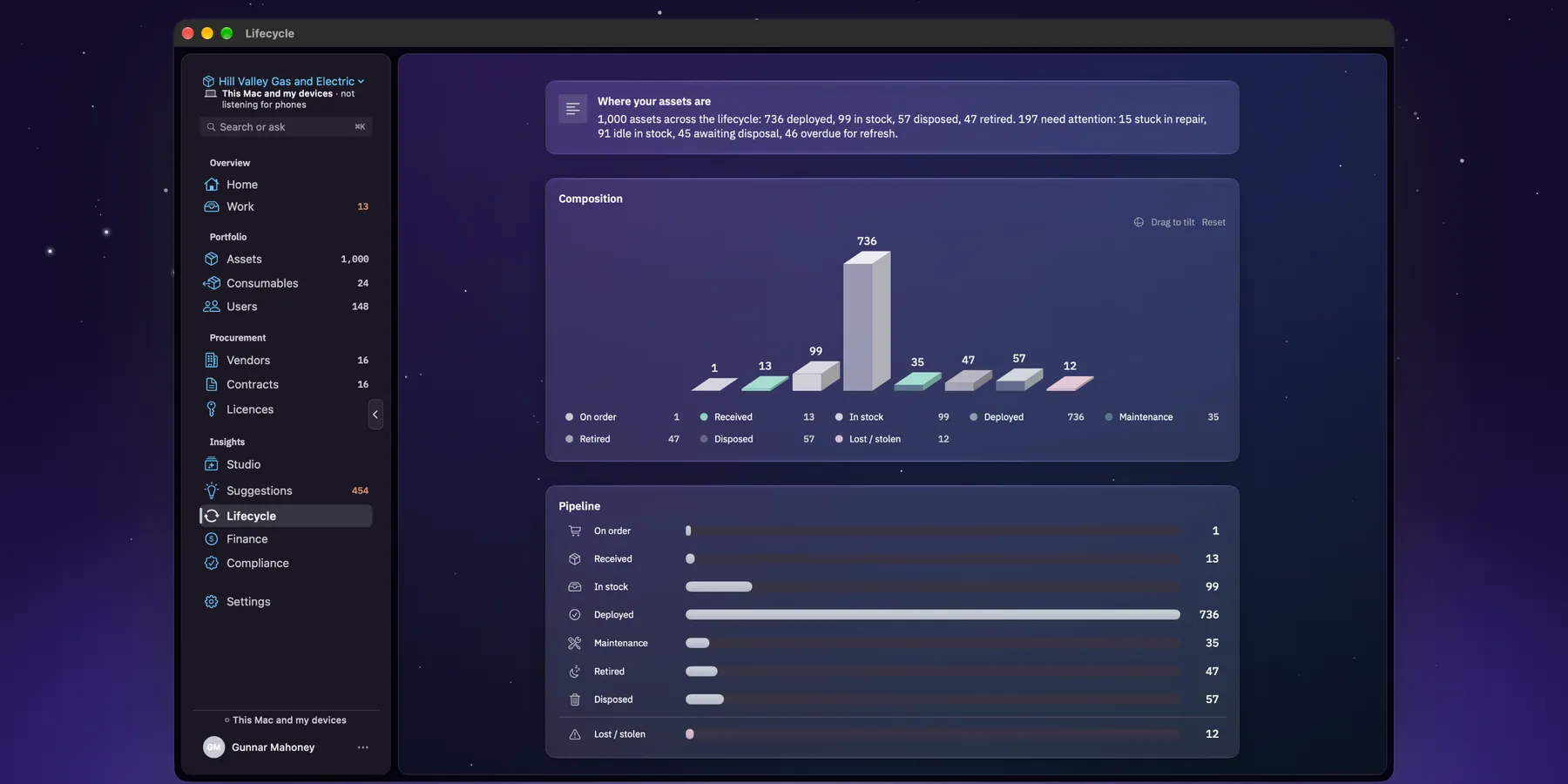Click the Maintenance tools icon in Pipeline

575,643
